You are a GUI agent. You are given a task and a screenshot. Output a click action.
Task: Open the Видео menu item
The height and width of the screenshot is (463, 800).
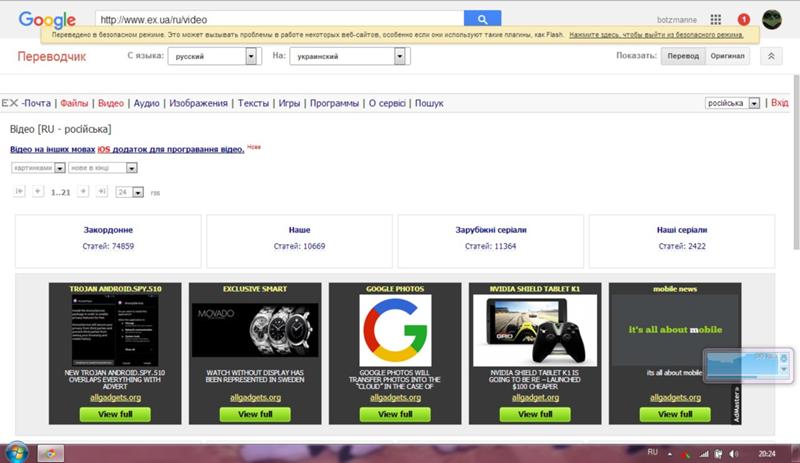click(x=111, y=103)
